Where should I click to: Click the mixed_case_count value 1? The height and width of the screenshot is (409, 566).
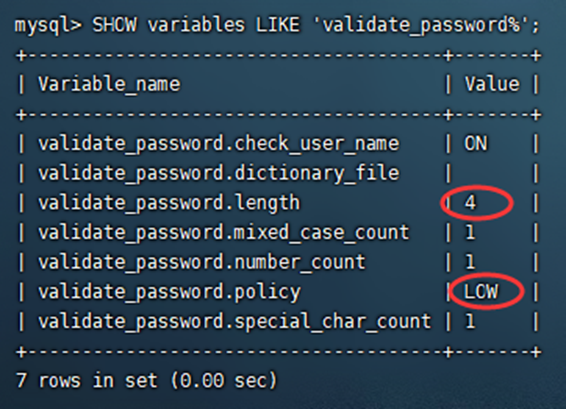[470, 232]
